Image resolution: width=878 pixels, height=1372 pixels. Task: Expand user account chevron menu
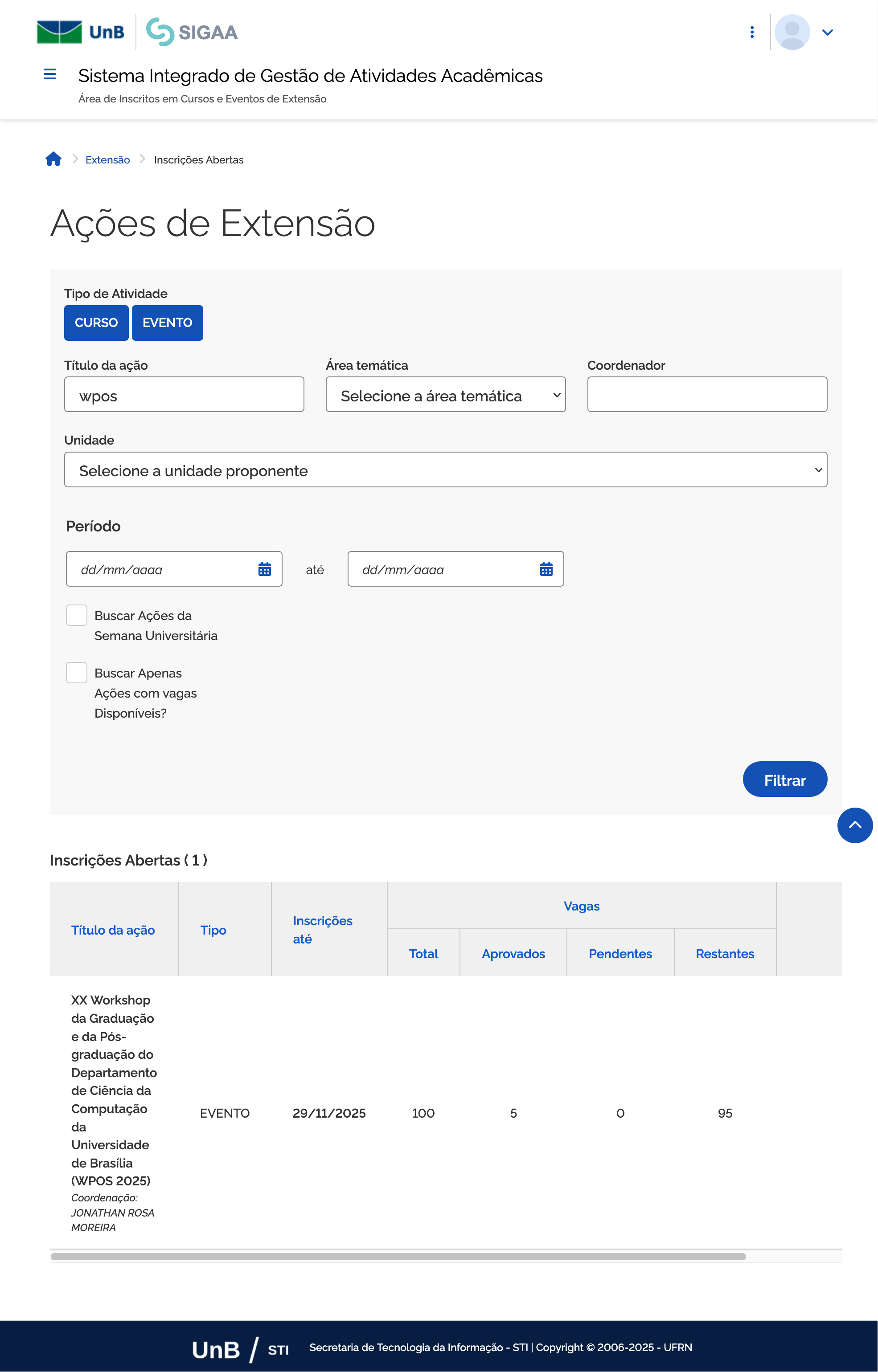point(827,33)
